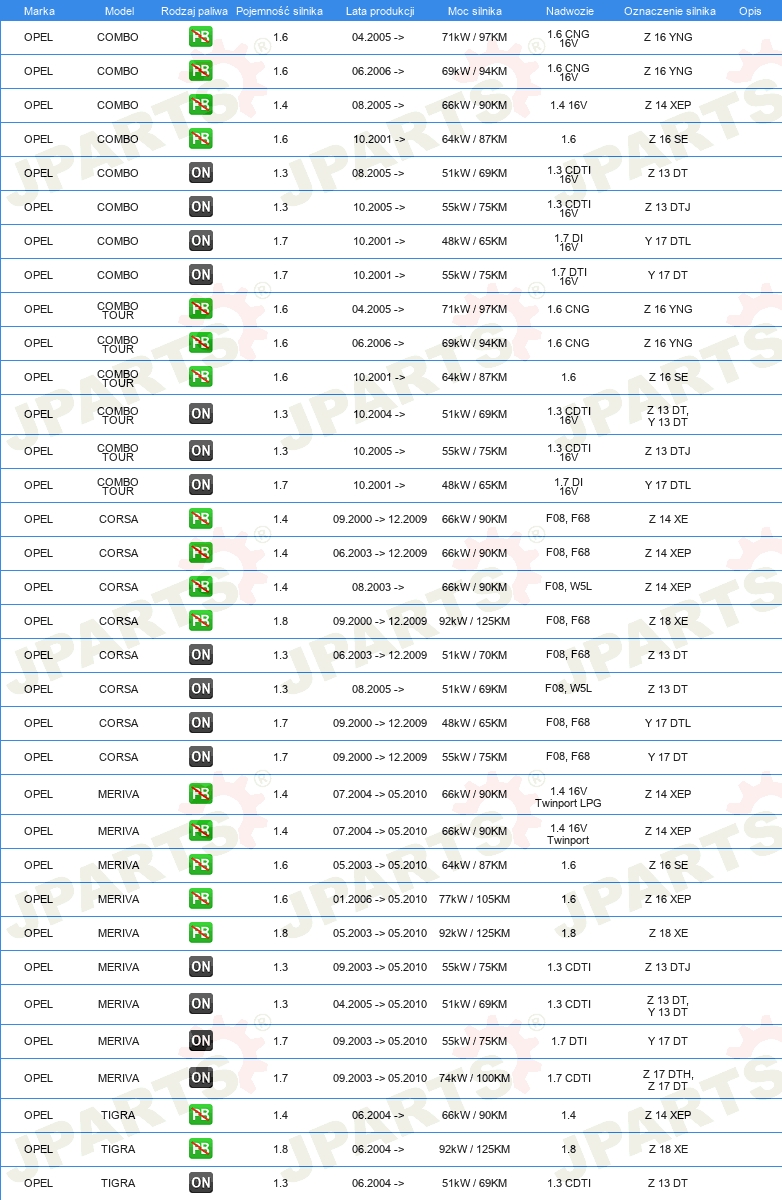Click engine code Z 17 DTH, Z 17 DT

click(x=668, y=1080)
